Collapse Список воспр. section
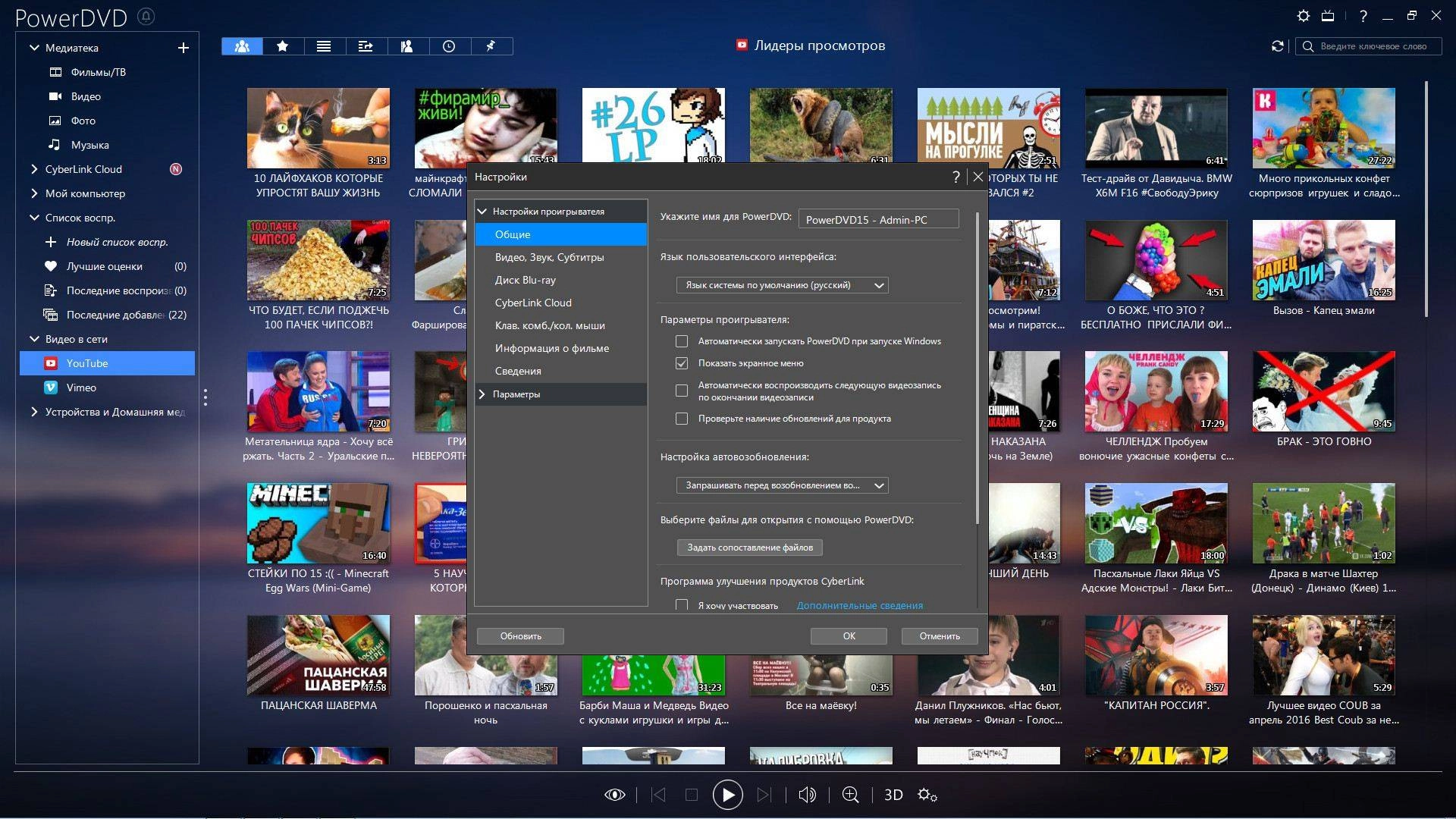This screenshot has width=1456, height=819. pos(34,218)
